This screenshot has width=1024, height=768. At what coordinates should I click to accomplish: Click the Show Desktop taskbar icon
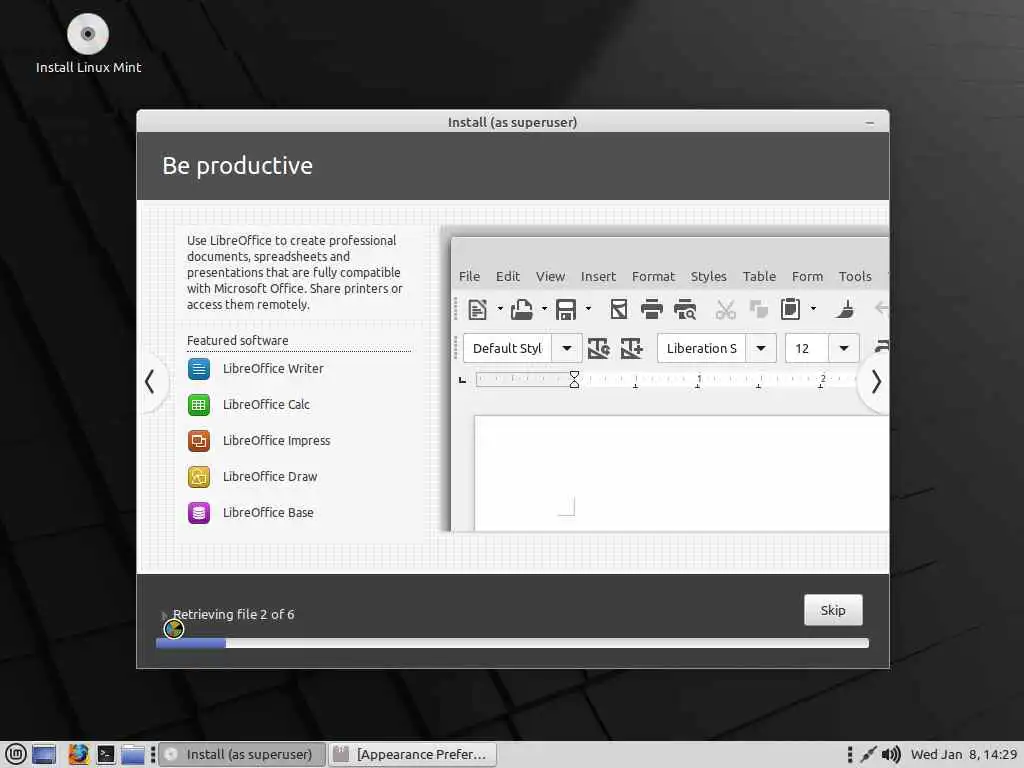pos(44,754)
